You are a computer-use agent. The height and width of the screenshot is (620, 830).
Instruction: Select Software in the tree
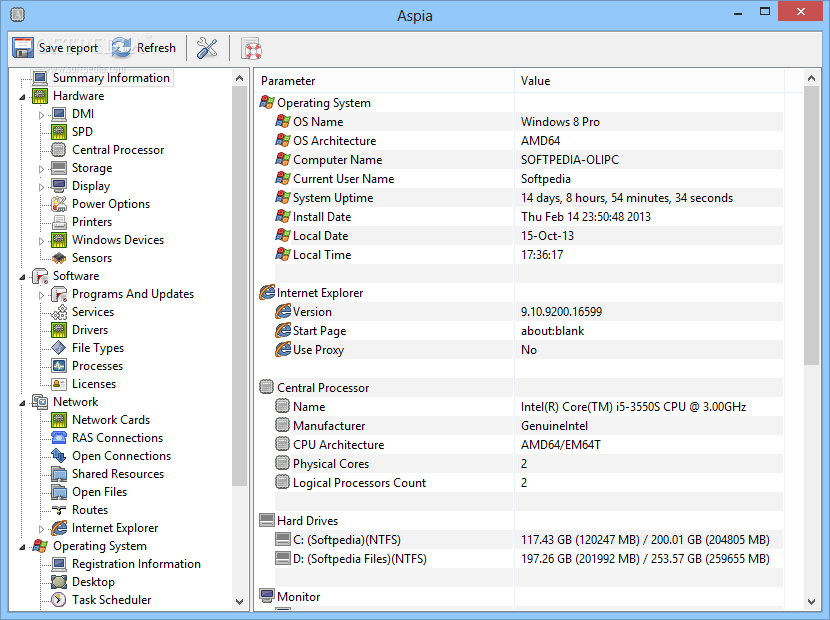pos(76,276)
